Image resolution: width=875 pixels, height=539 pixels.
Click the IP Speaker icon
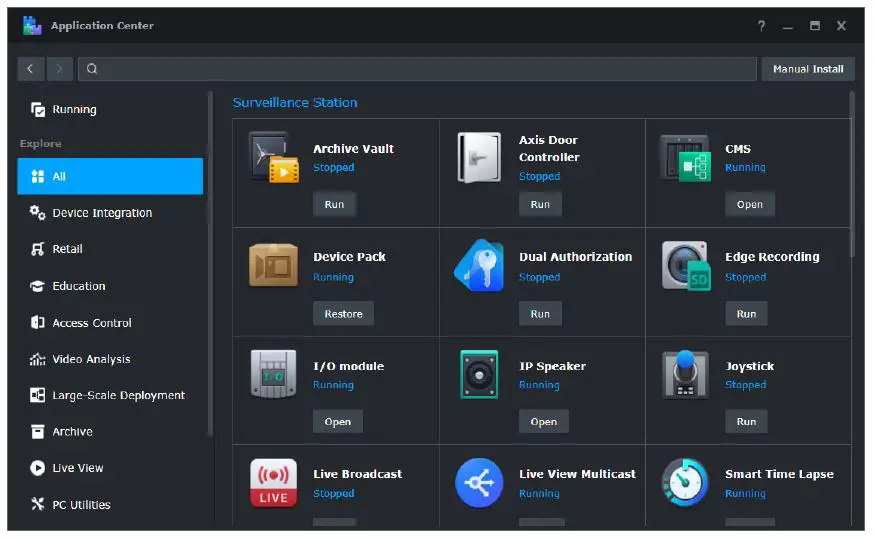pyautogui.click(x=479, y=374)
